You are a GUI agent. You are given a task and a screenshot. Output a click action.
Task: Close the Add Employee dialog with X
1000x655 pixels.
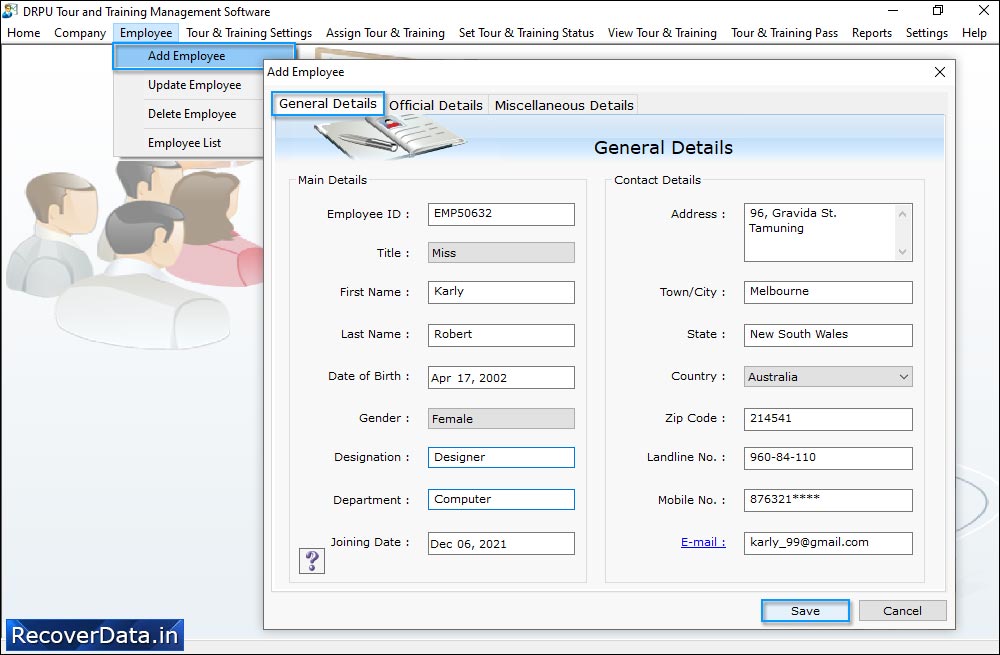[939, 72]
